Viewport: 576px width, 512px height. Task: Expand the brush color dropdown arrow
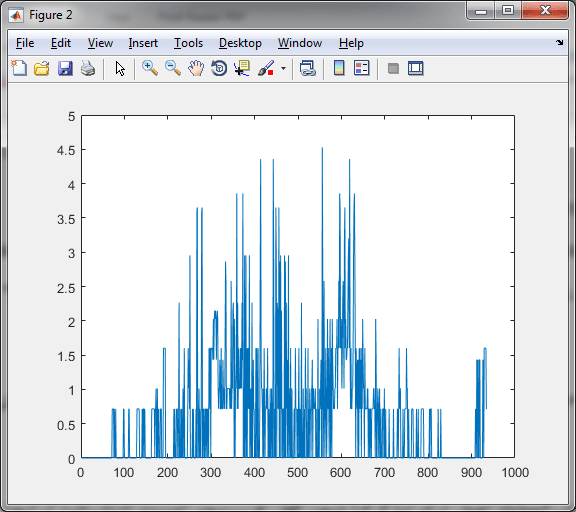(283, 68)
